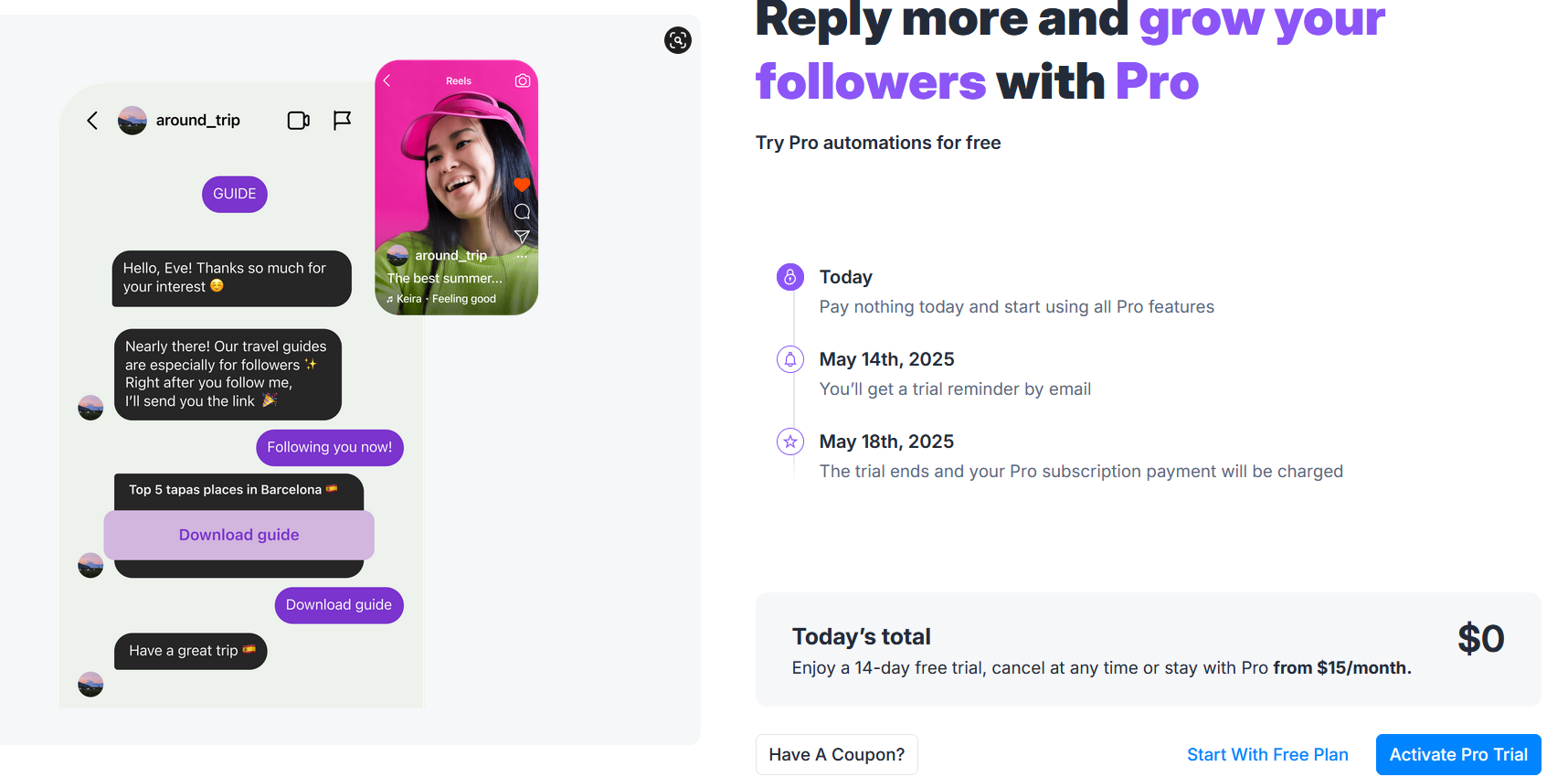Open the Reels camera icon
Image resolution: width=1568 pixels, height=777 pixels.
coord(523,80)
